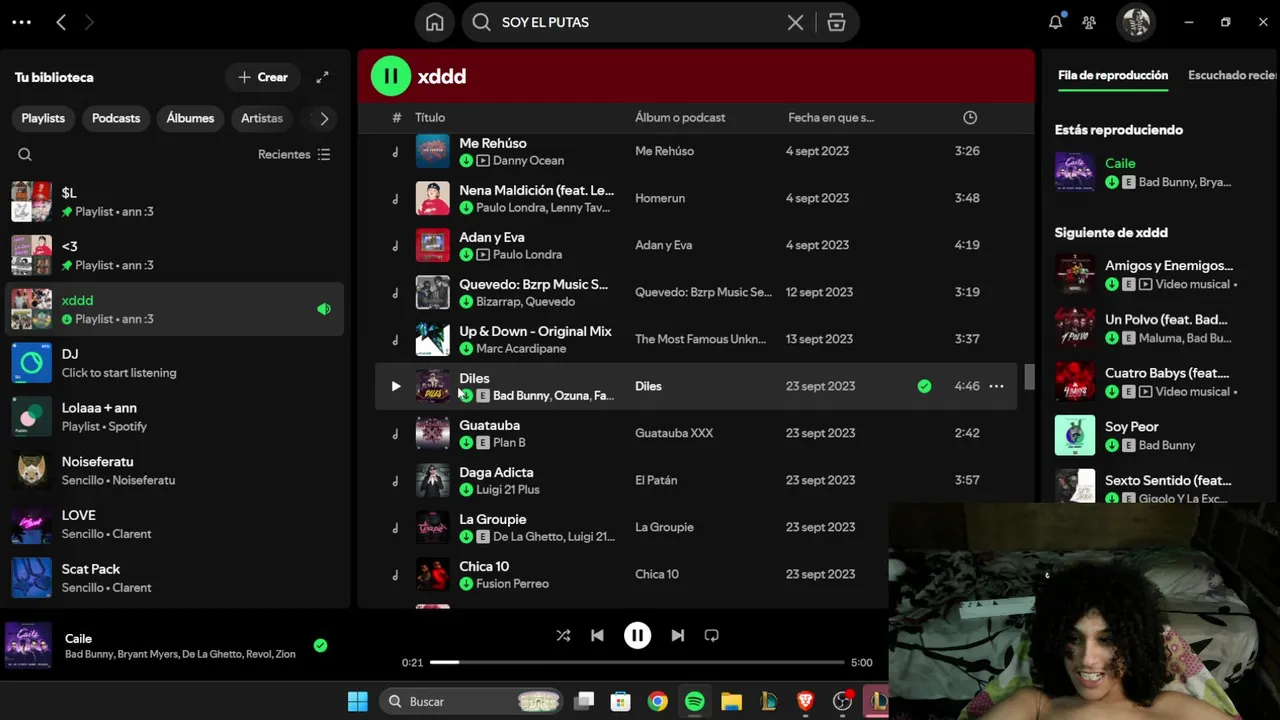This screenshot has height=720, width=1280.
Task: Open the Recientes sort dropdown
Action: coord(294,155)
